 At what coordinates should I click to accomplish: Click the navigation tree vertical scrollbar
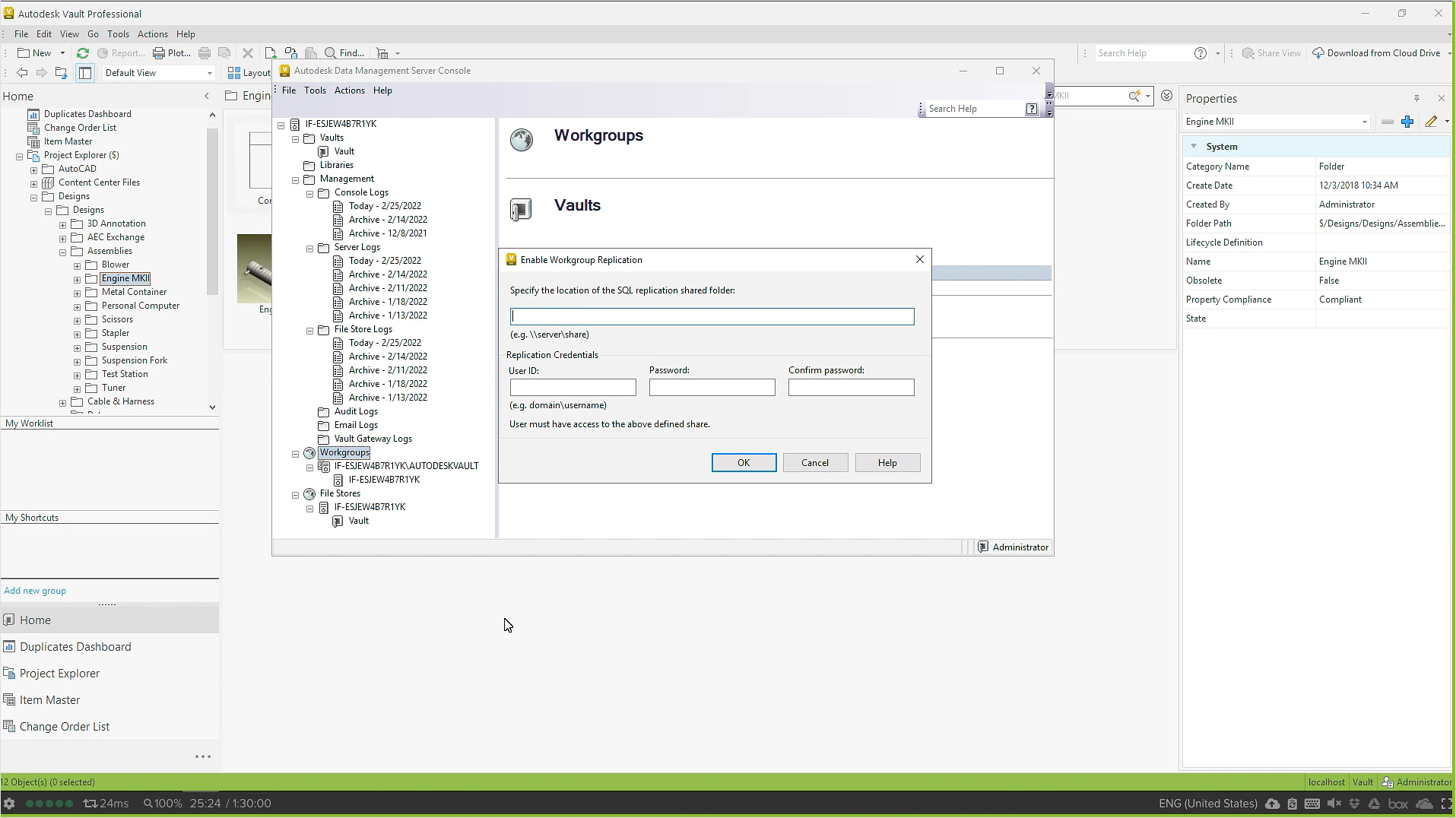click(x=212, y=213)
